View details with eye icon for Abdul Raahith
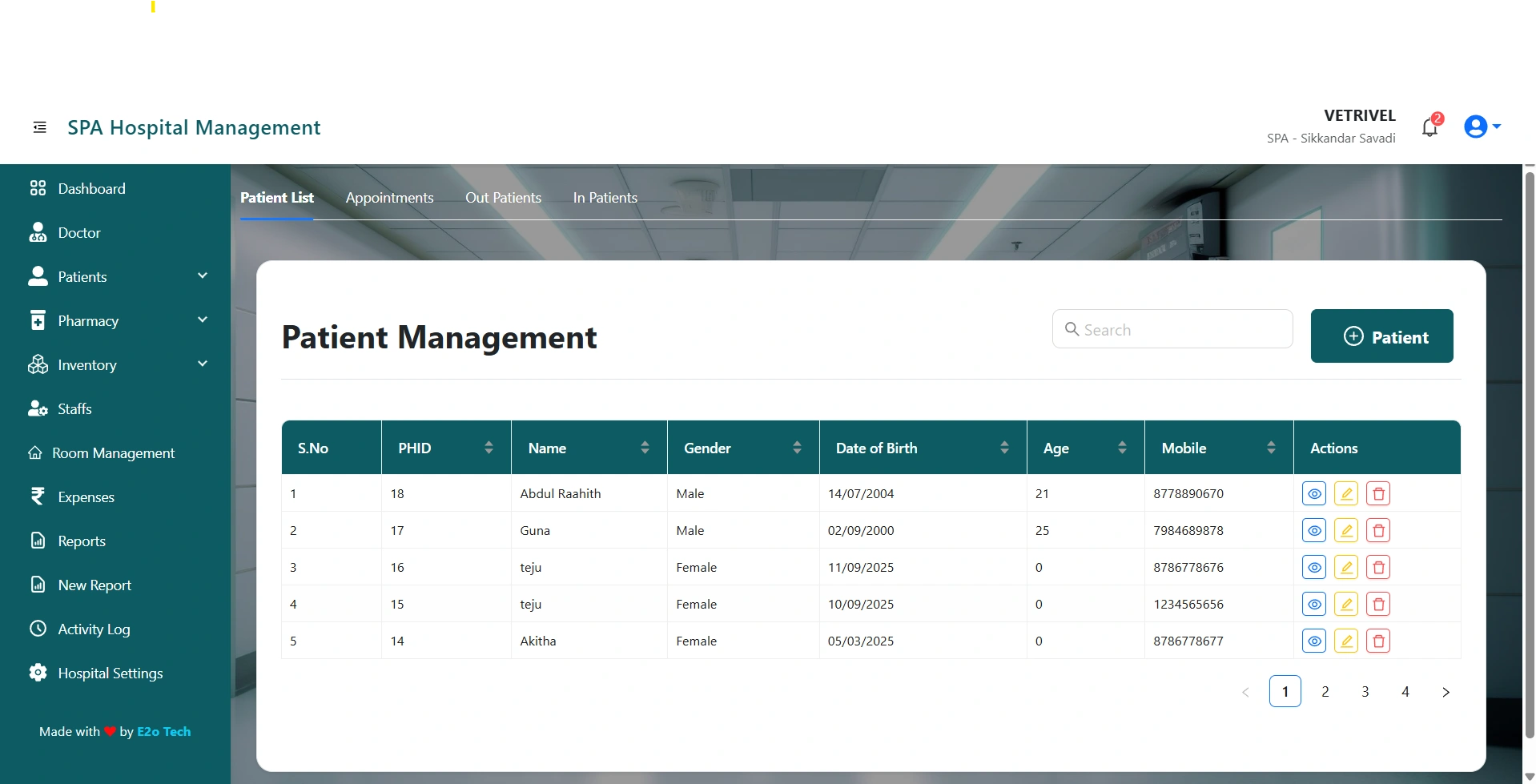The height and width of the screenshot is (784, 1536). (x=1314, y=494)
